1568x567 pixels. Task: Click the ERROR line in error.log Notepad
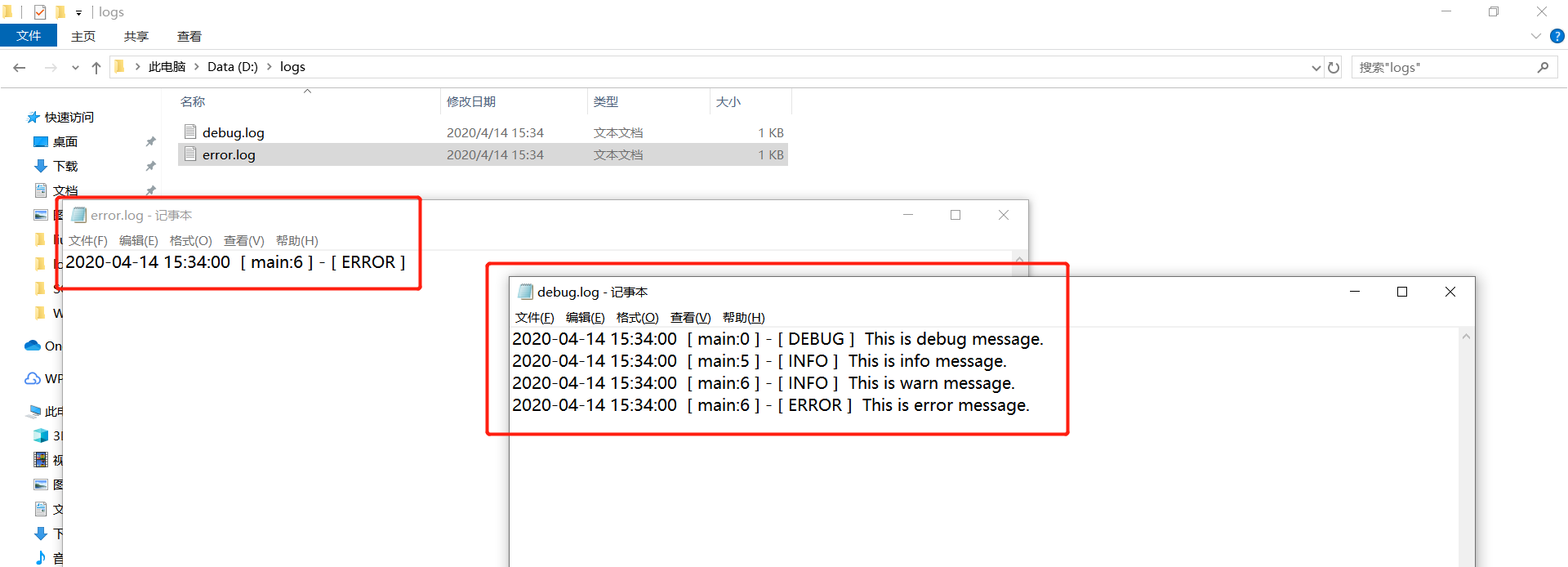pos(236,262)
